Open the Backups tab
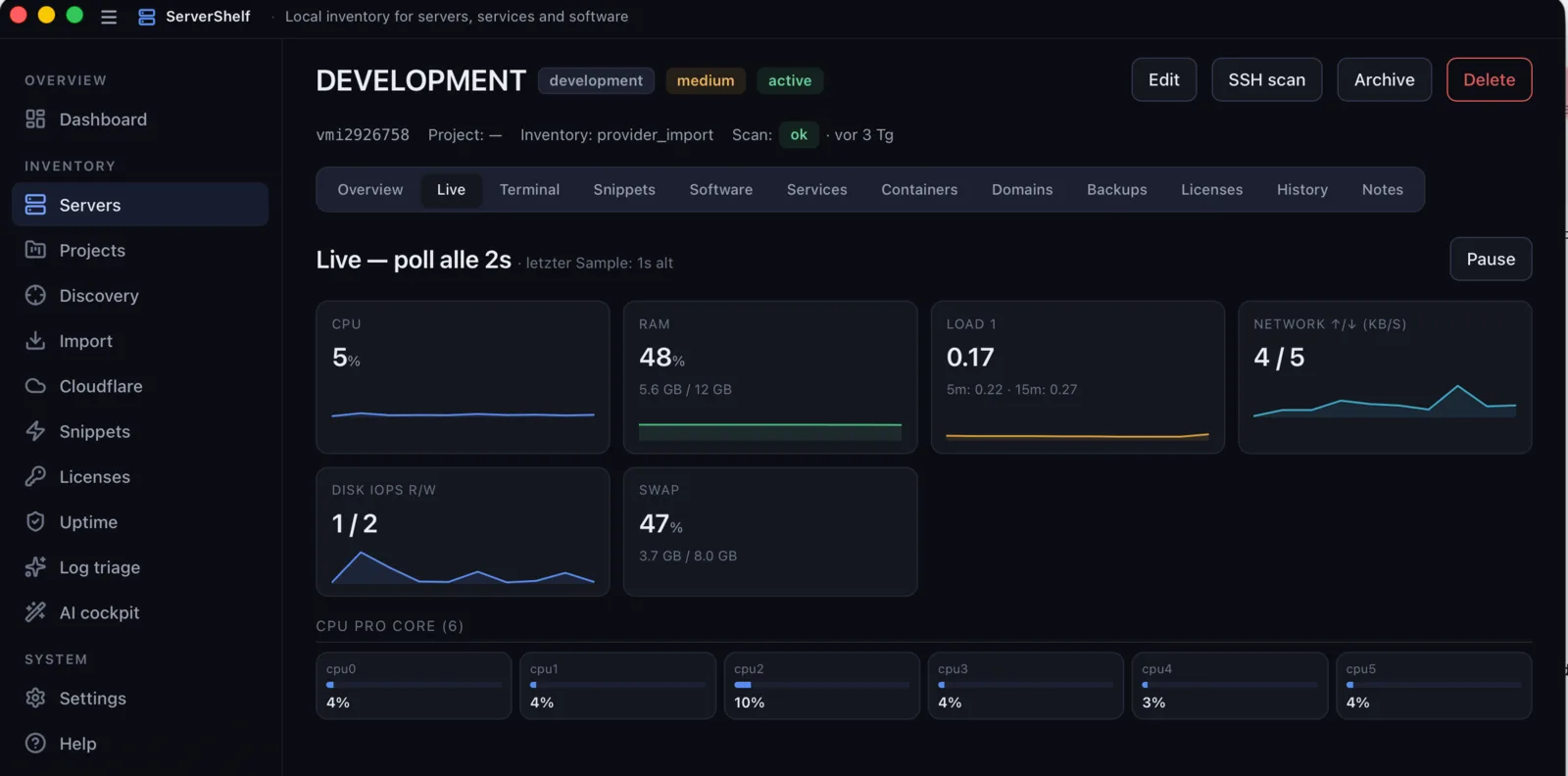Image resolution: width=1568 pixels, height=776 pixels. tap(1117, 189)
